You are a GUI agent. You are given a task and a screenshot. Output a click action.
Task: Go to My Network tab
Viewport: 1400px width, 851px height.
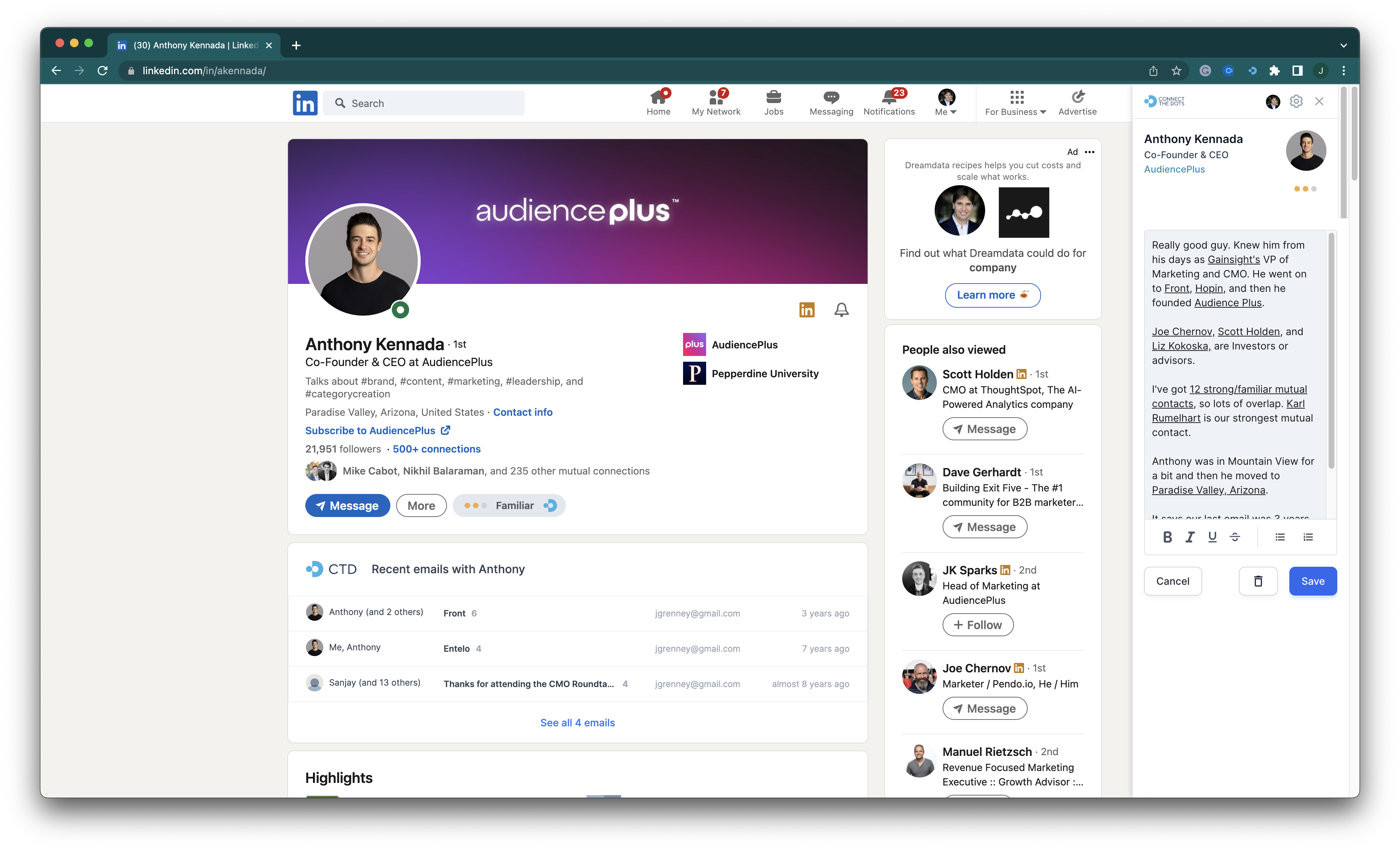(716, 103)
